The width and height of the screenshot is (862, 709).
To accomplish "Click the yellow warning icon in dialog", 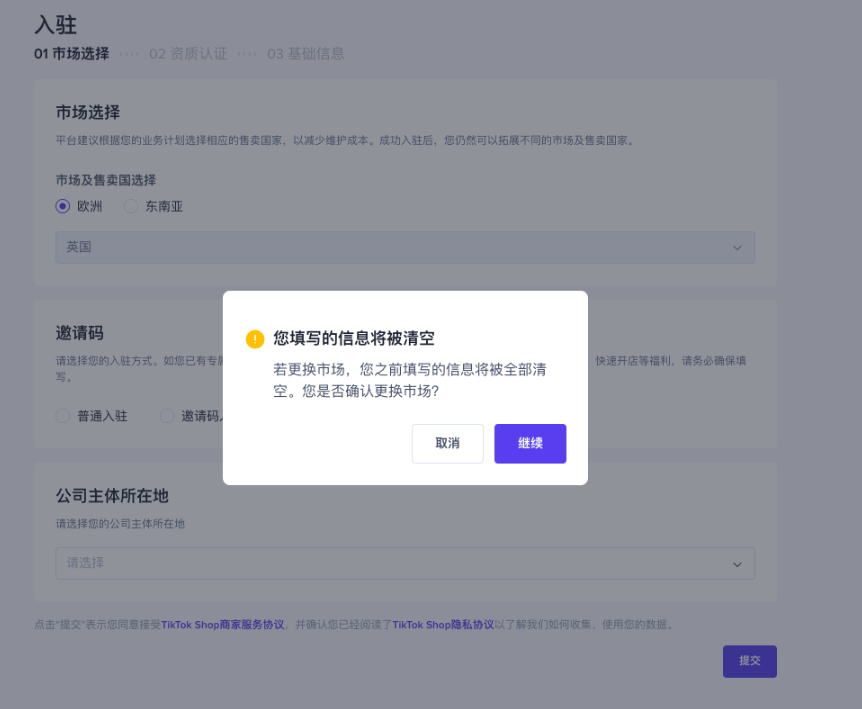I will (255, 339).
